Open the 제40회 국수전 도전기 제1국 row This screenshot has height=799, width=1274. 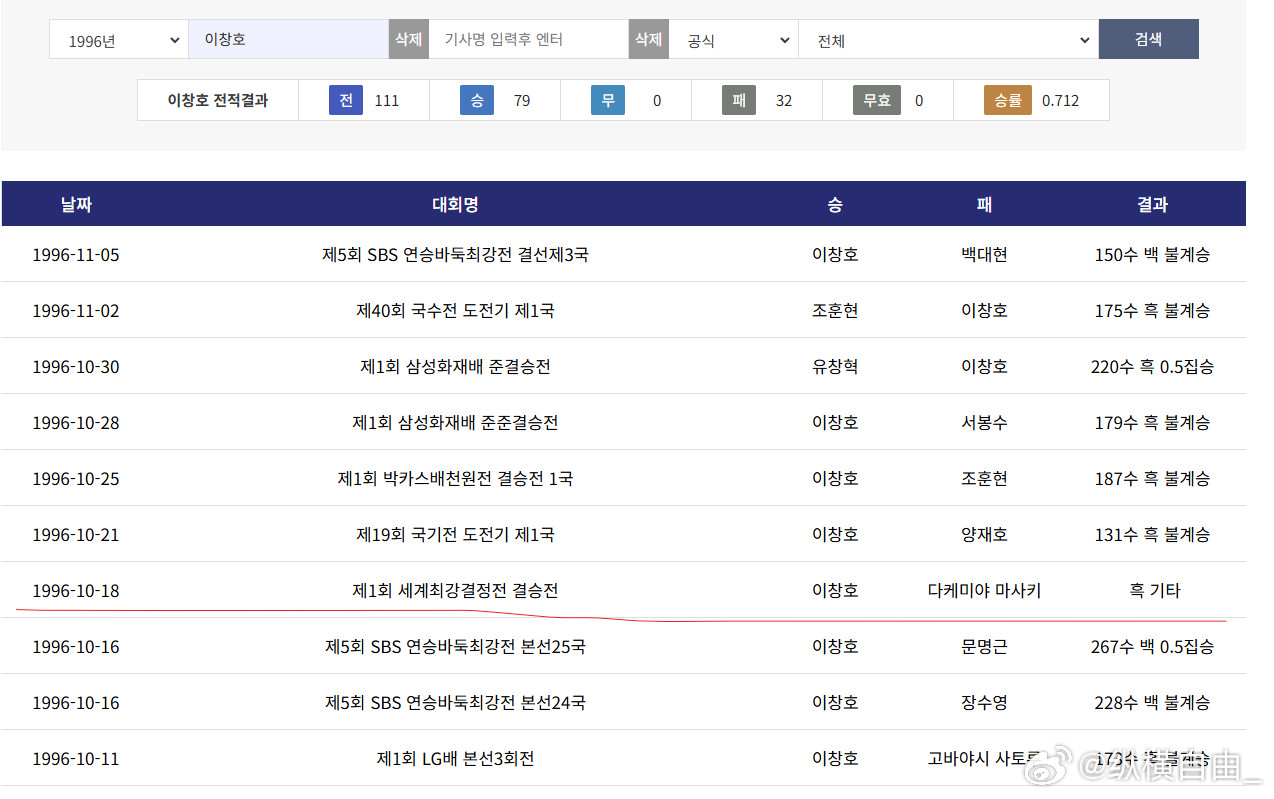coord(623,310)
